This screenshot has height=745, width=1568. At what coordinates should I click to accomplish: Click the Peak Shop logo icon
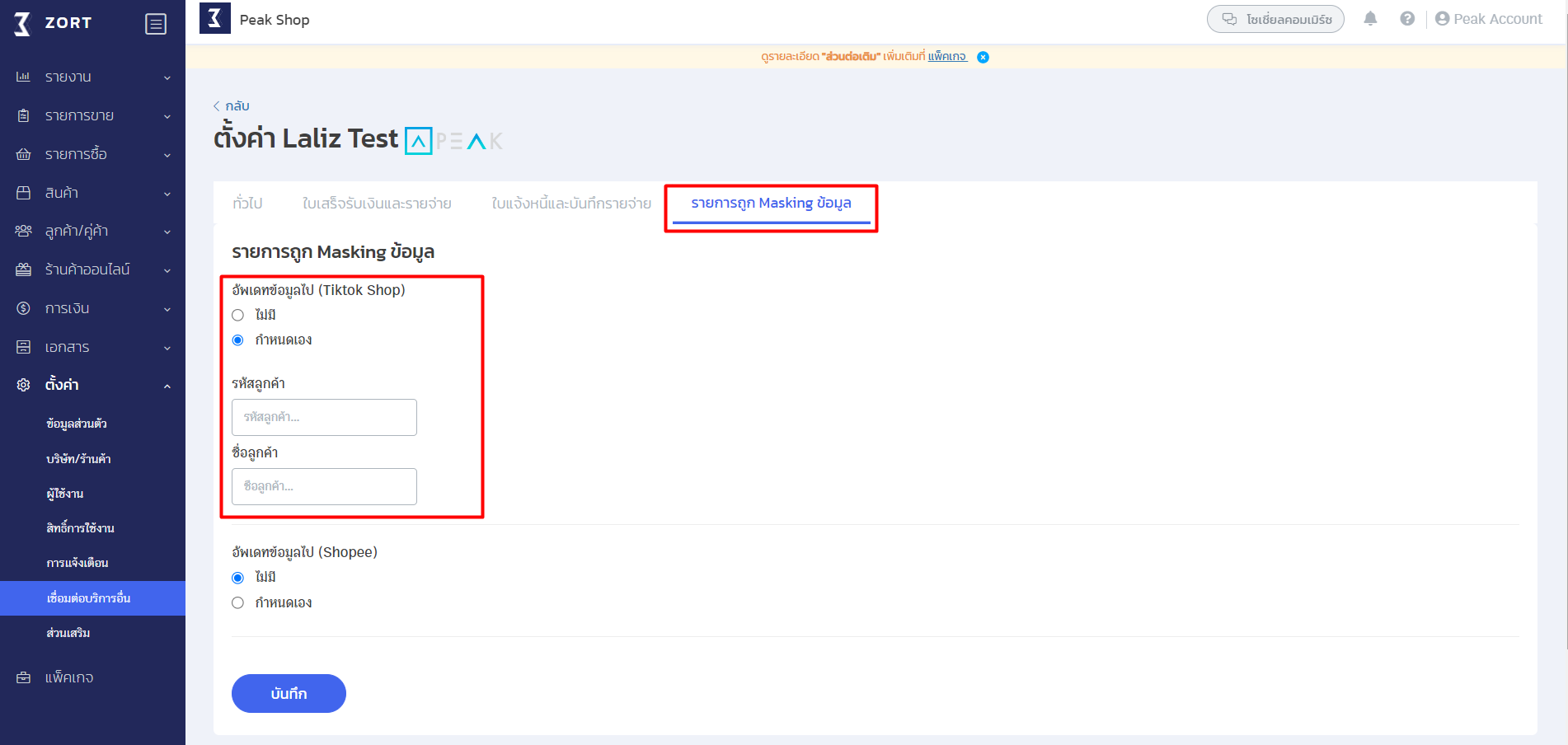tap(215, 17)
